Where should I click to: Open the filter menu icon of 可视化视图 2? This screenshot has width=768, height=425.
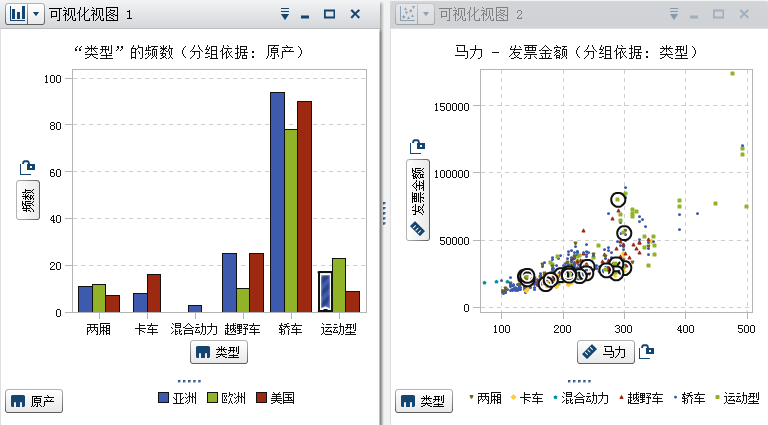pyautogui.click(x=674, y=14)
